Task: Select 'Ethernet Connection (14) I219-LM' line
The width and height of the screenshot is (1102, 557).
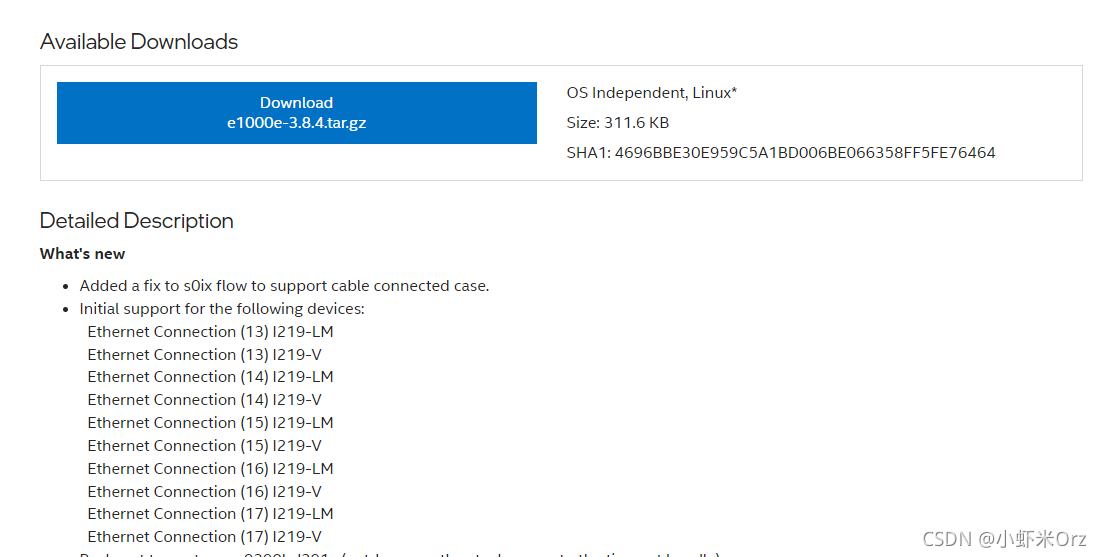Action: pyautogui.click(x=210, y=377)
